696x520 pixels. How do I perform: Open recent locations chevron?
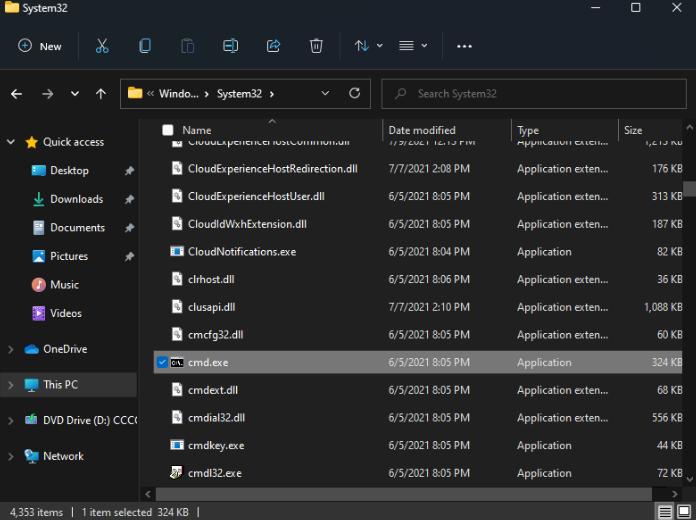[x=75, y=94]
